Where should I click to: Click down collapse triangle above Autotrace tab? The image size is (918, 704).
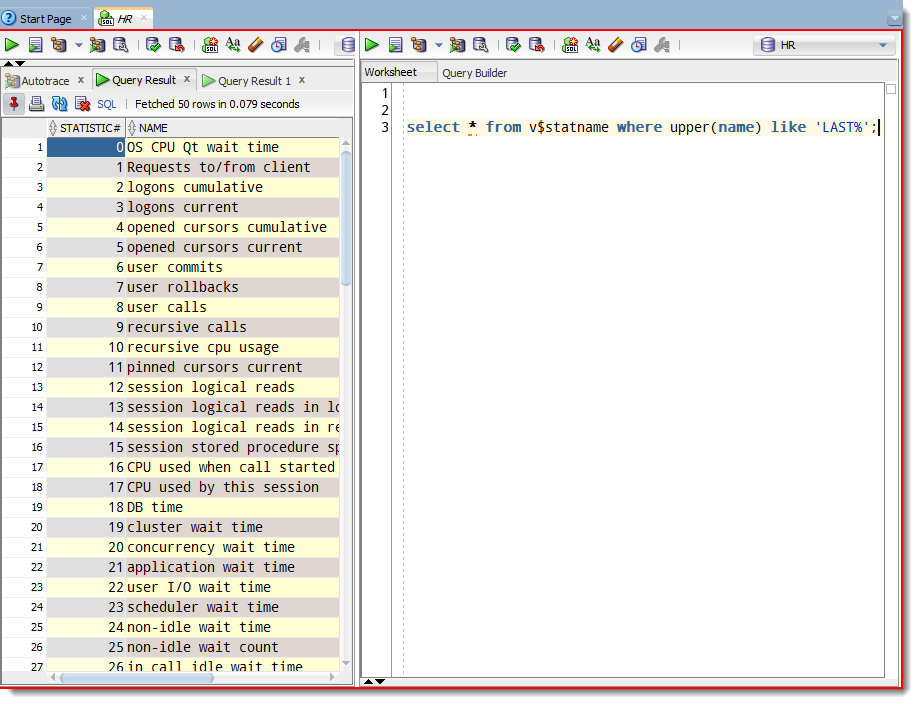click(20, 63)
